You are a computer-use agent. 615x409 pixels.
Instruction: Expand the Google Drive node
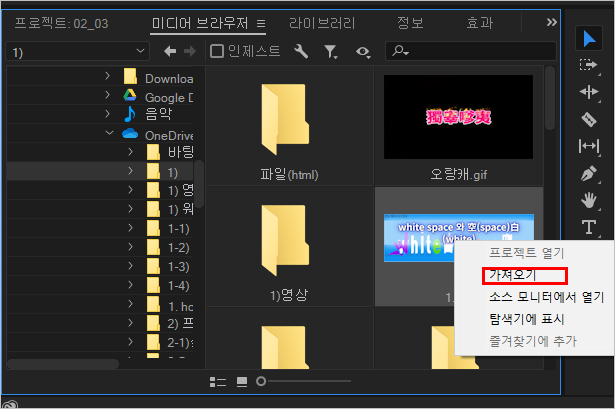[x=107, y=95]
